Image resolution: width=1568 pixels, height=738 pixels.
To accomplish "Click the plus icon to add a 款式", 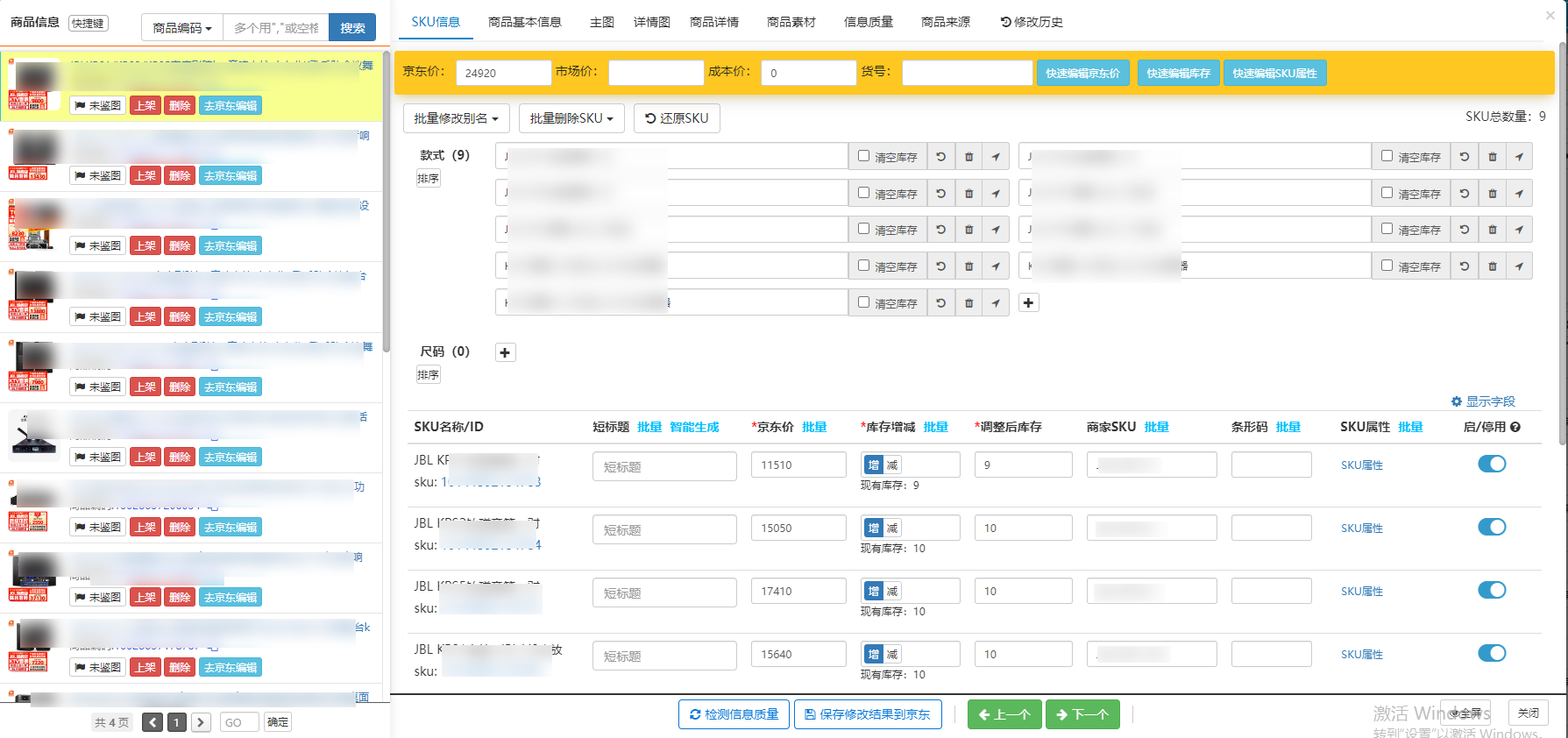I will [1028, 303].
